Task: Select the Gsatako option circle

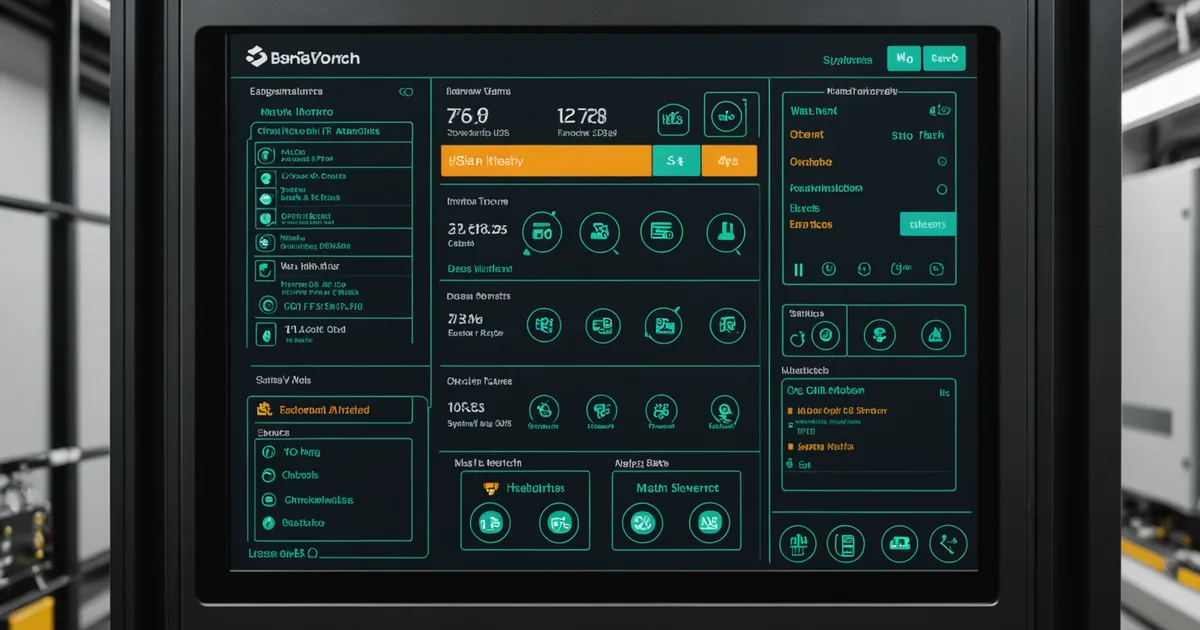Action: (268, 523)
